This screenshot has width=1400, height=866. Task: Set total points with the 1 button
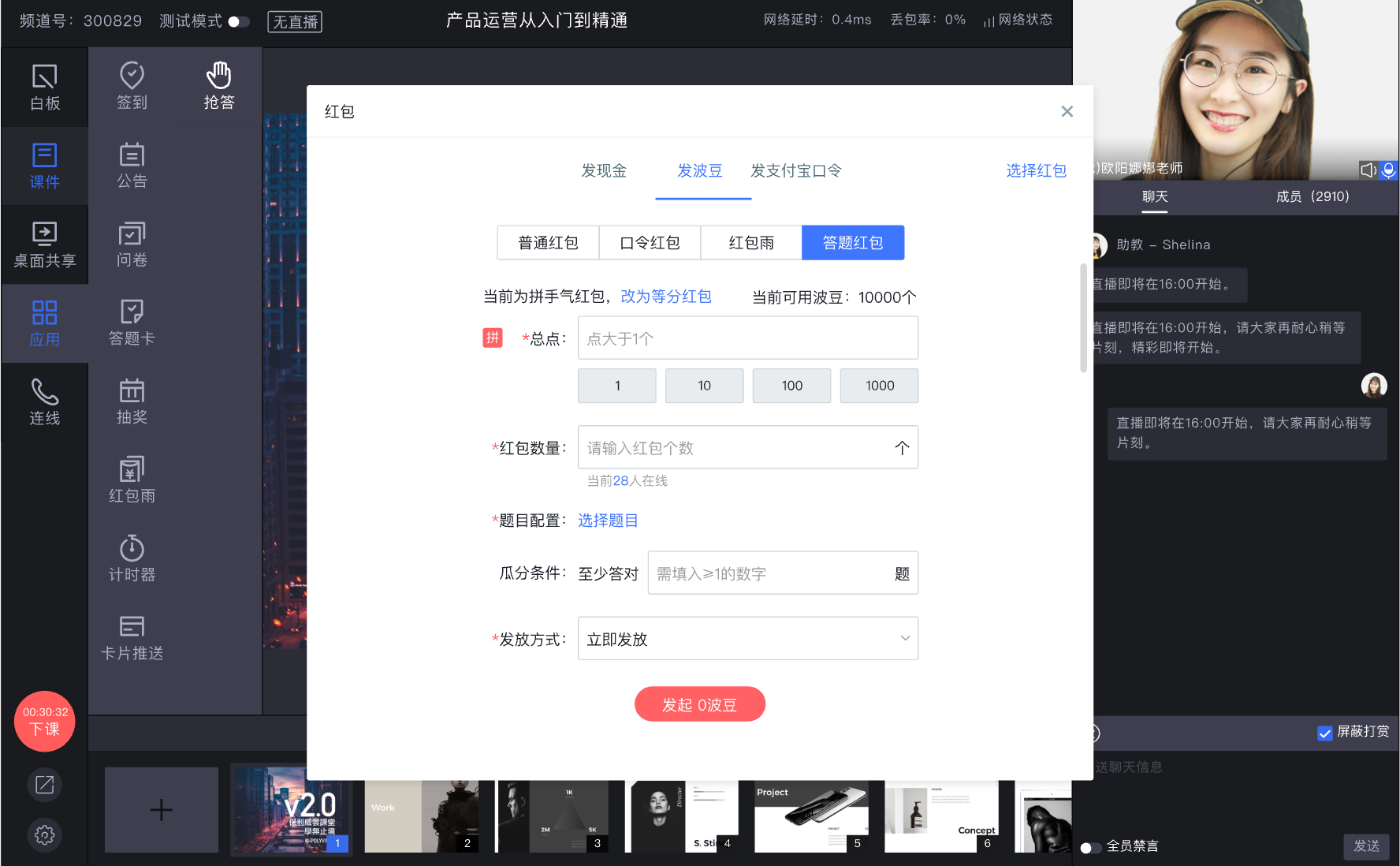tap(617, 386)
